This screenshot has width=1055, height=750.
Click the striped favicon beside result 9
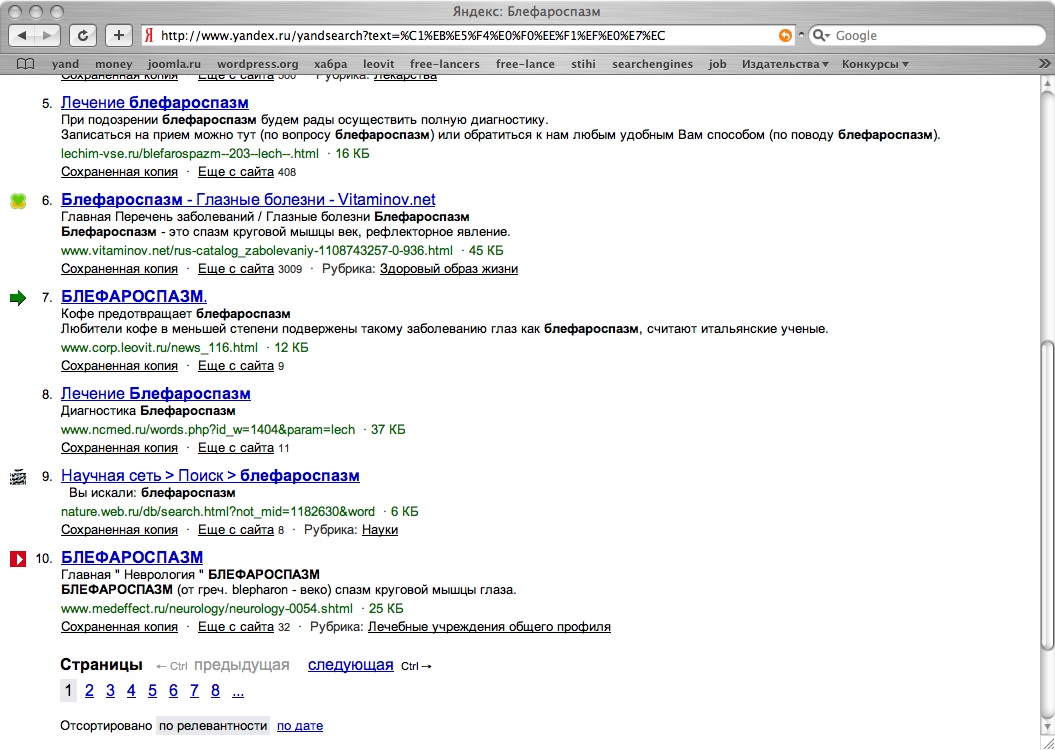tap(18, 477)
